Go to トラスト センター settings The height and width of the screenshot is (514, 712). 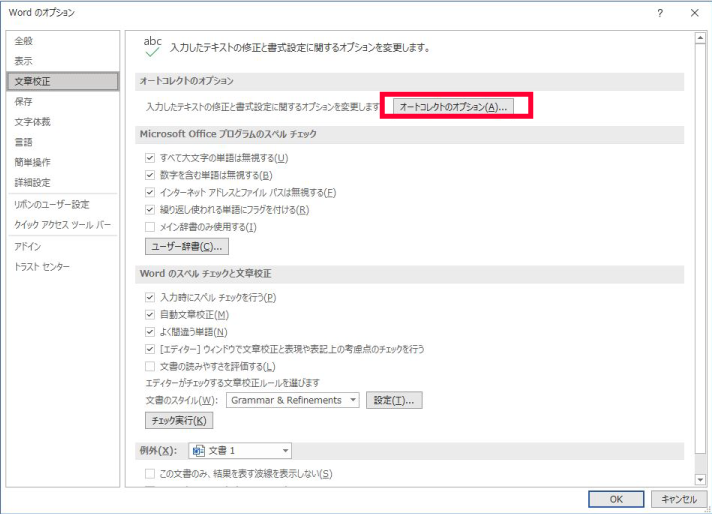tap(42, 267)
